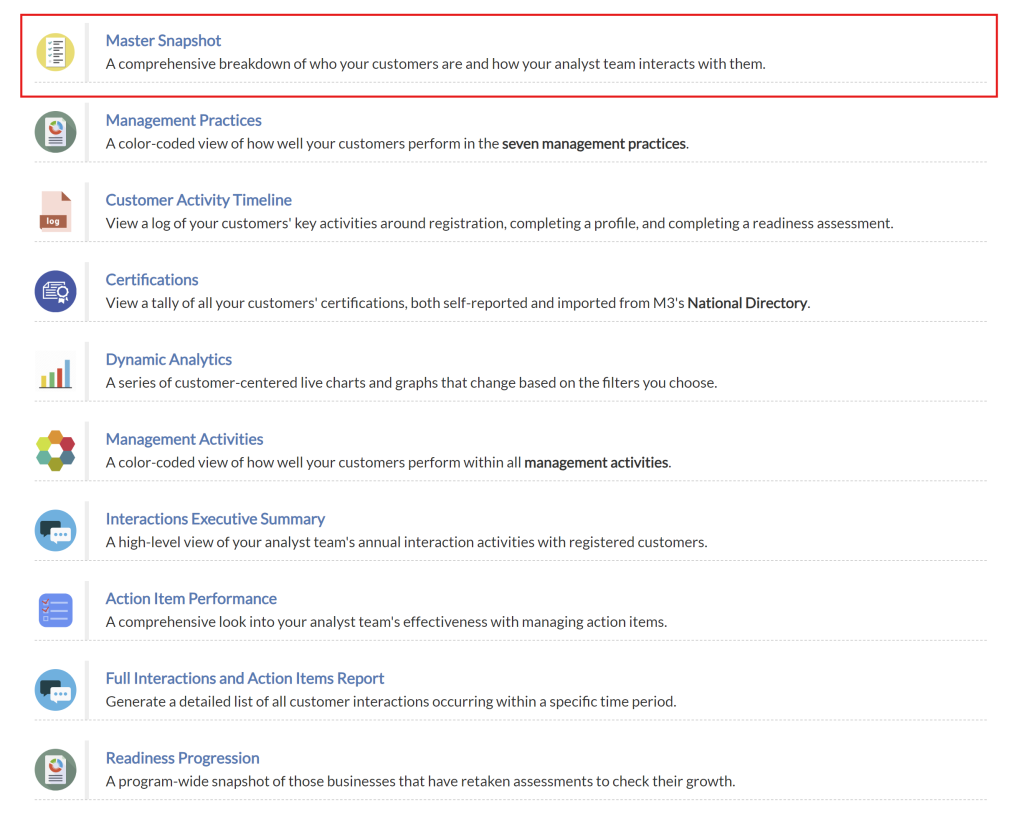Viewport: 1024px width, 821px height.
Task: Go to Customer Activity Timeline link
Action: [198, 200]
